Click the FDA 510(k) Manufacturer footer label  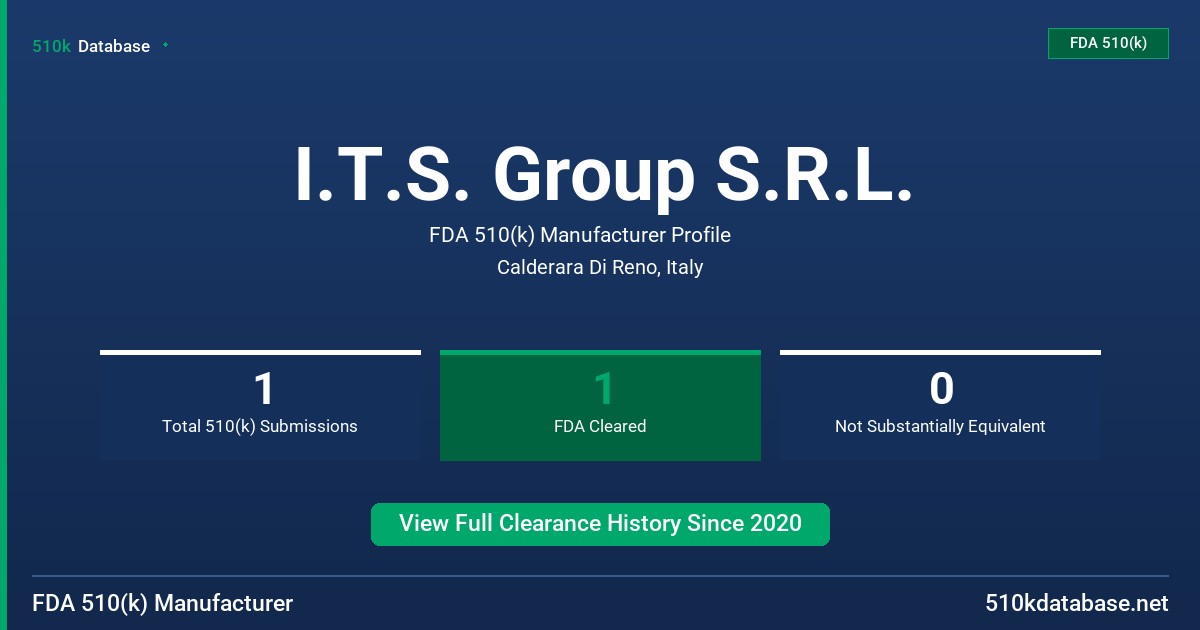tap(163, 604)
